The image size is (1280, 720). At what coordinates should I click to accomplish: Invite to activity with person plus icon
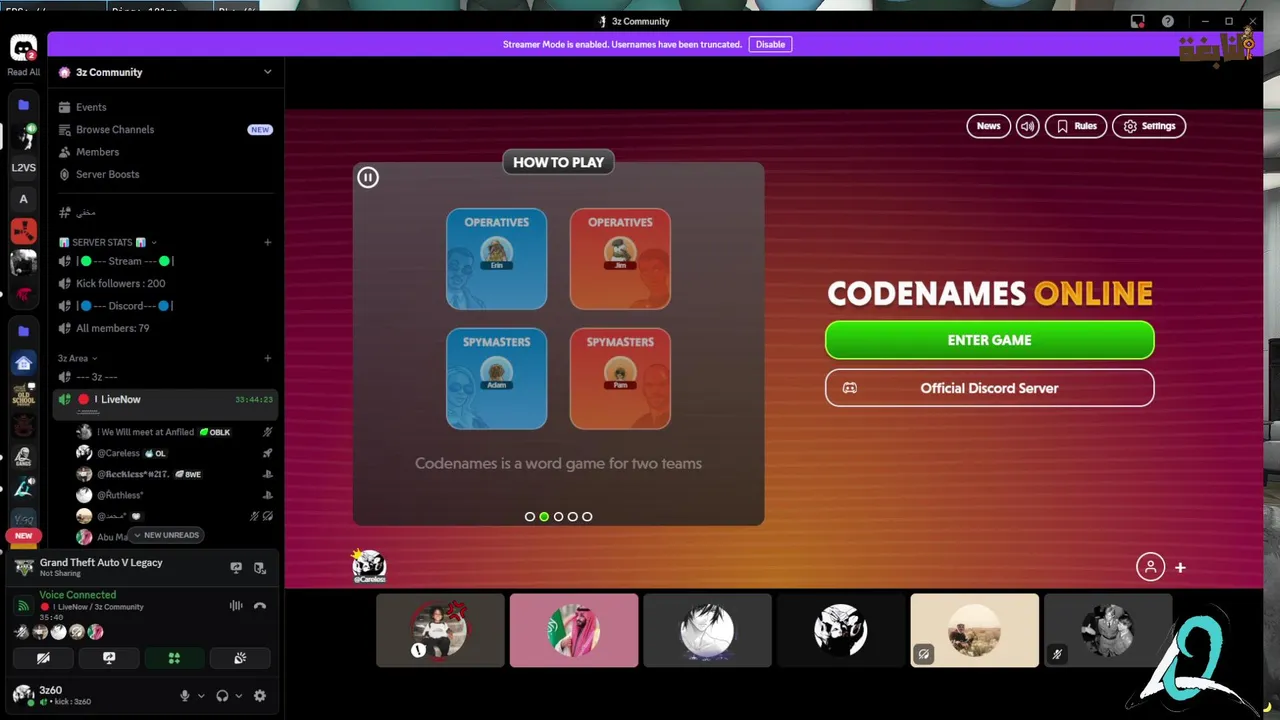click(1162, 567)
